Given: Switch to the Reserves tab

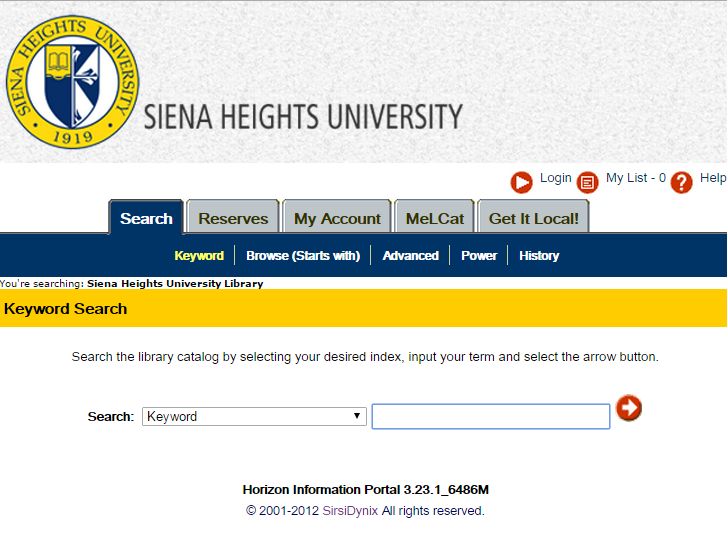Looking at the screenshot, I should [233, 218].
